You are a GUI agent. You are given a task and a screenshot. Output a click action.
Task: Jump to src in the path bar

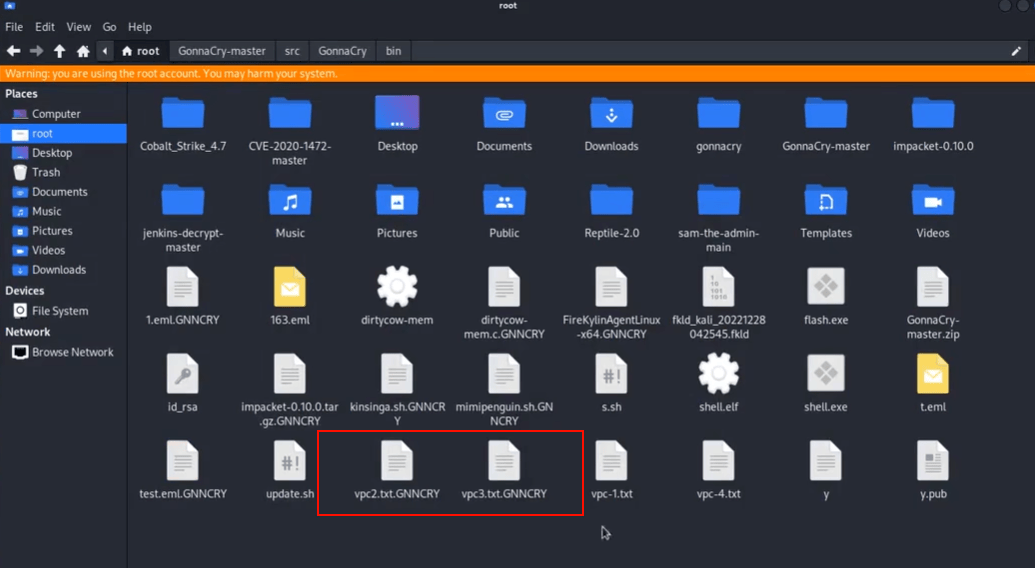292,51
